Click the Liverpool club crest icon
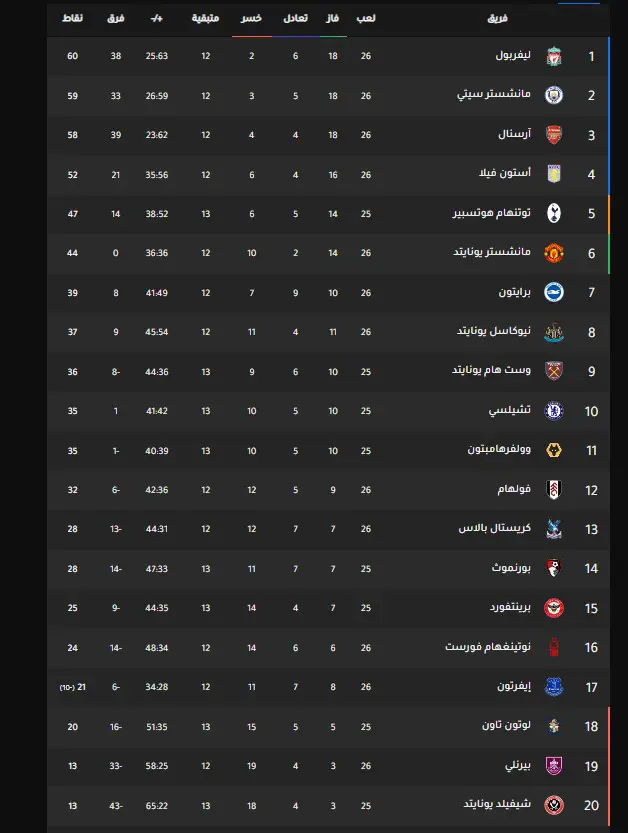628x833 pixels. [554, 56]
